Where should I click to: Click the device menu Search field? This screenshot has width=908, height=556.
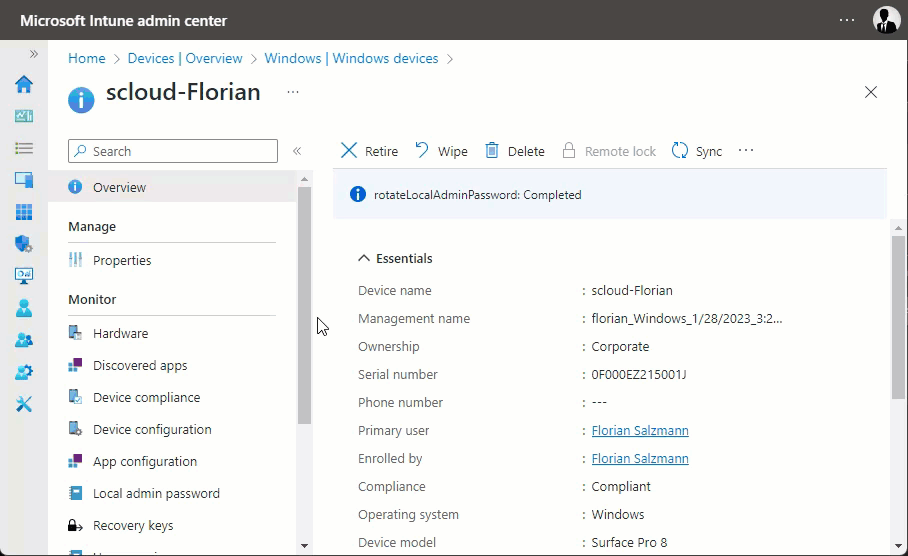click(173, 151)
